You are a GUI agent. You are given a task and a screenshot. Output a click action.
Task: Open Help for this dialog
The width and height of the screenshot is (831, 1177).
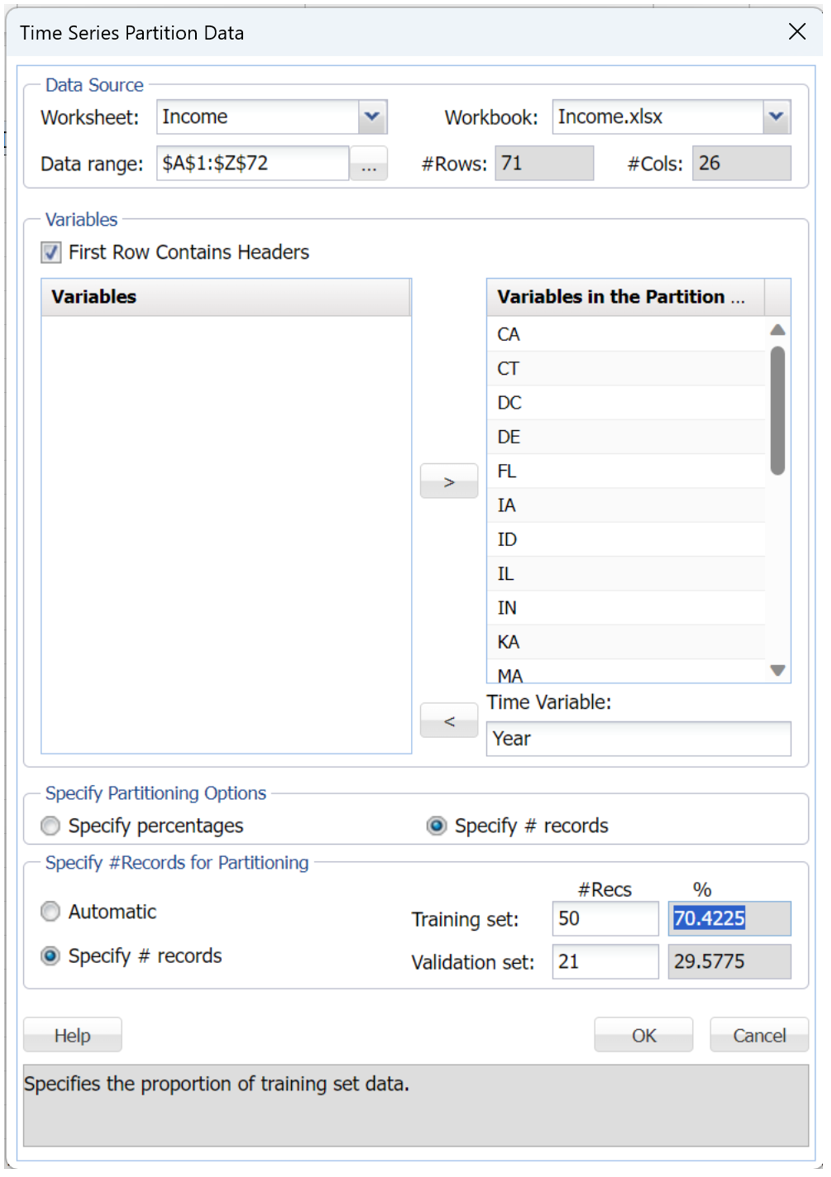click(x=72, y=1035)
